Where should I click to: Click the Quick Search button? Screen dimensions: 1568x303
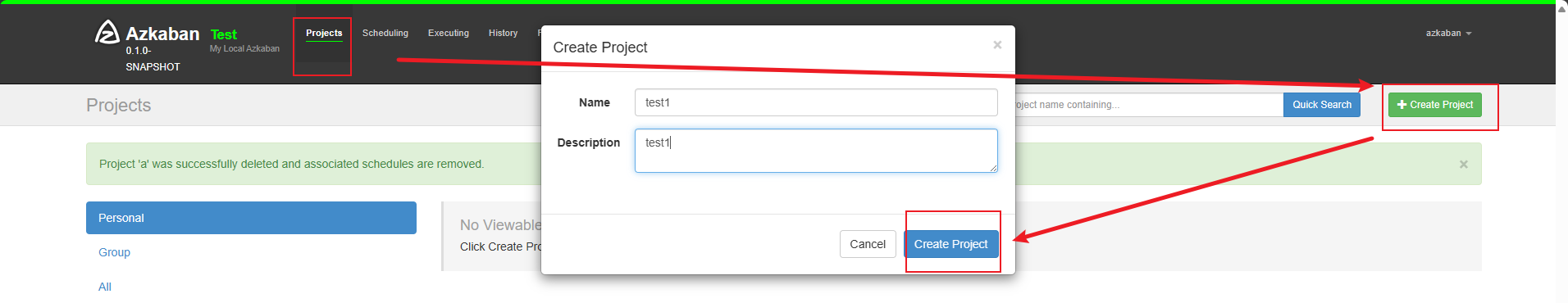[x=1322, y=105]
